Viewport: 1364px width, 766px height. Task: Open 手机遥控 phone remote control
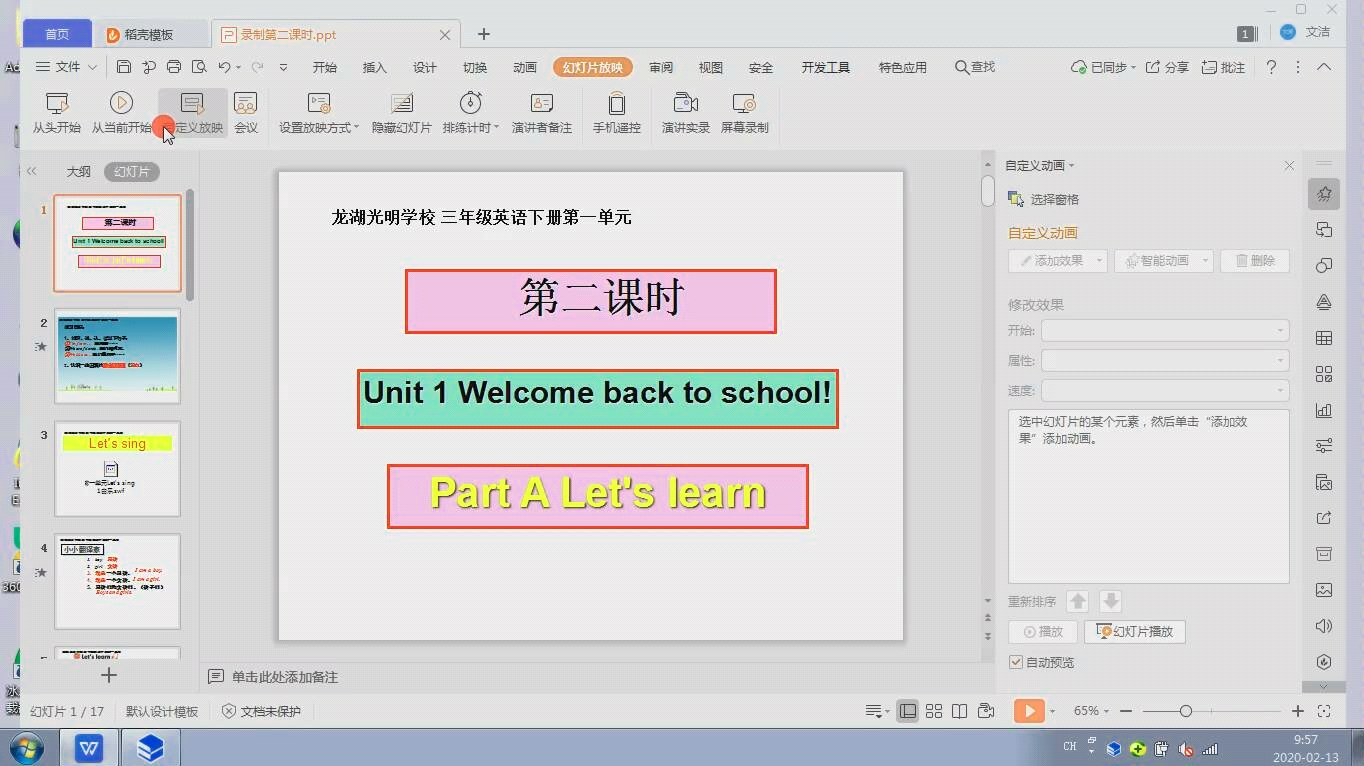click(616, 113)
